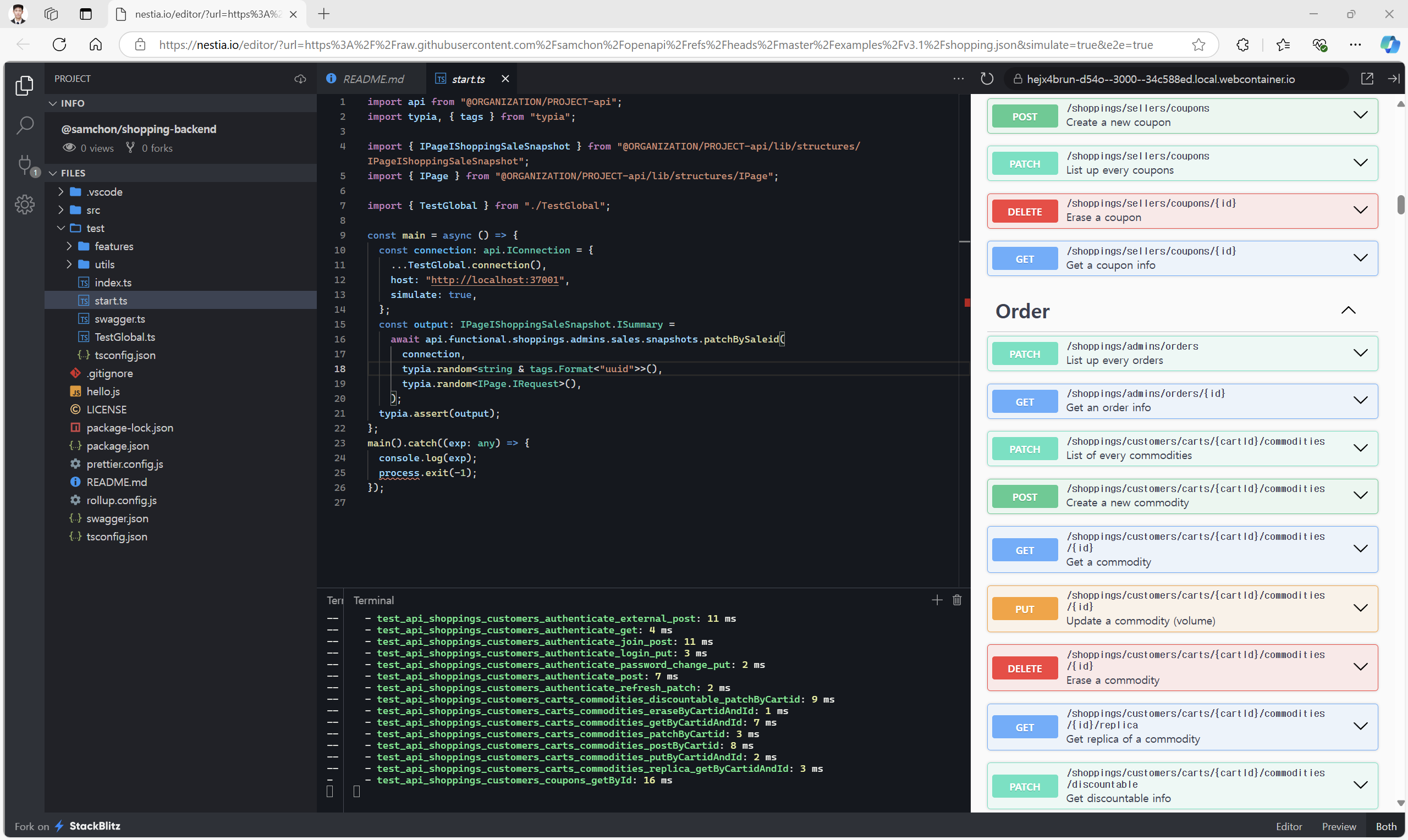1408x840 pixels.
Task: Open the Settings gear in sidebar
Action: click(24, 205)
